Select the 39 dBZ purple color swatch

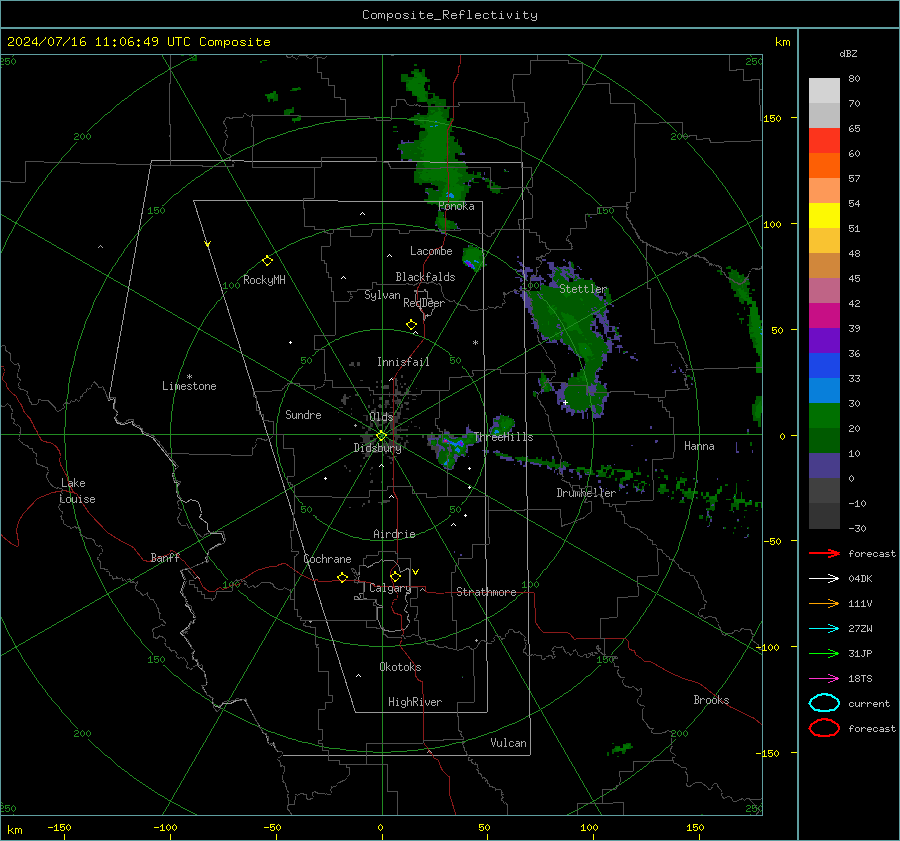pyautogui.click(x=824, y=340)
